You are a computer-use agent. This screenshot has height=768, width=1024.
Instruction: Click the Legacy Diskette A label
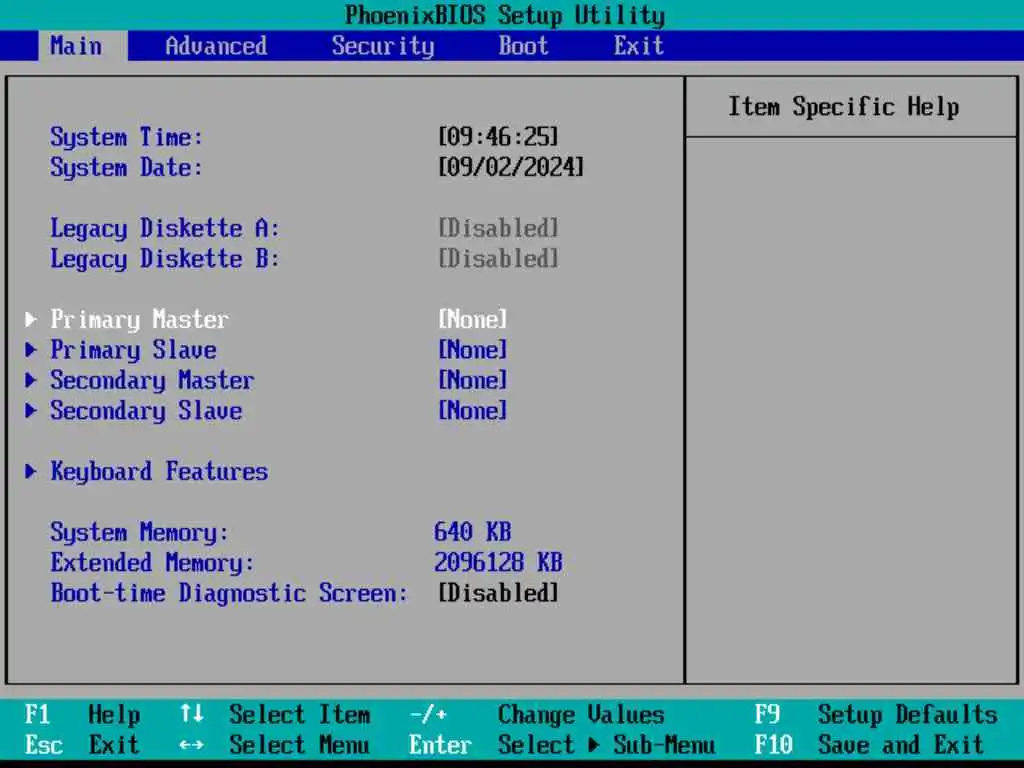pos(165,229)
